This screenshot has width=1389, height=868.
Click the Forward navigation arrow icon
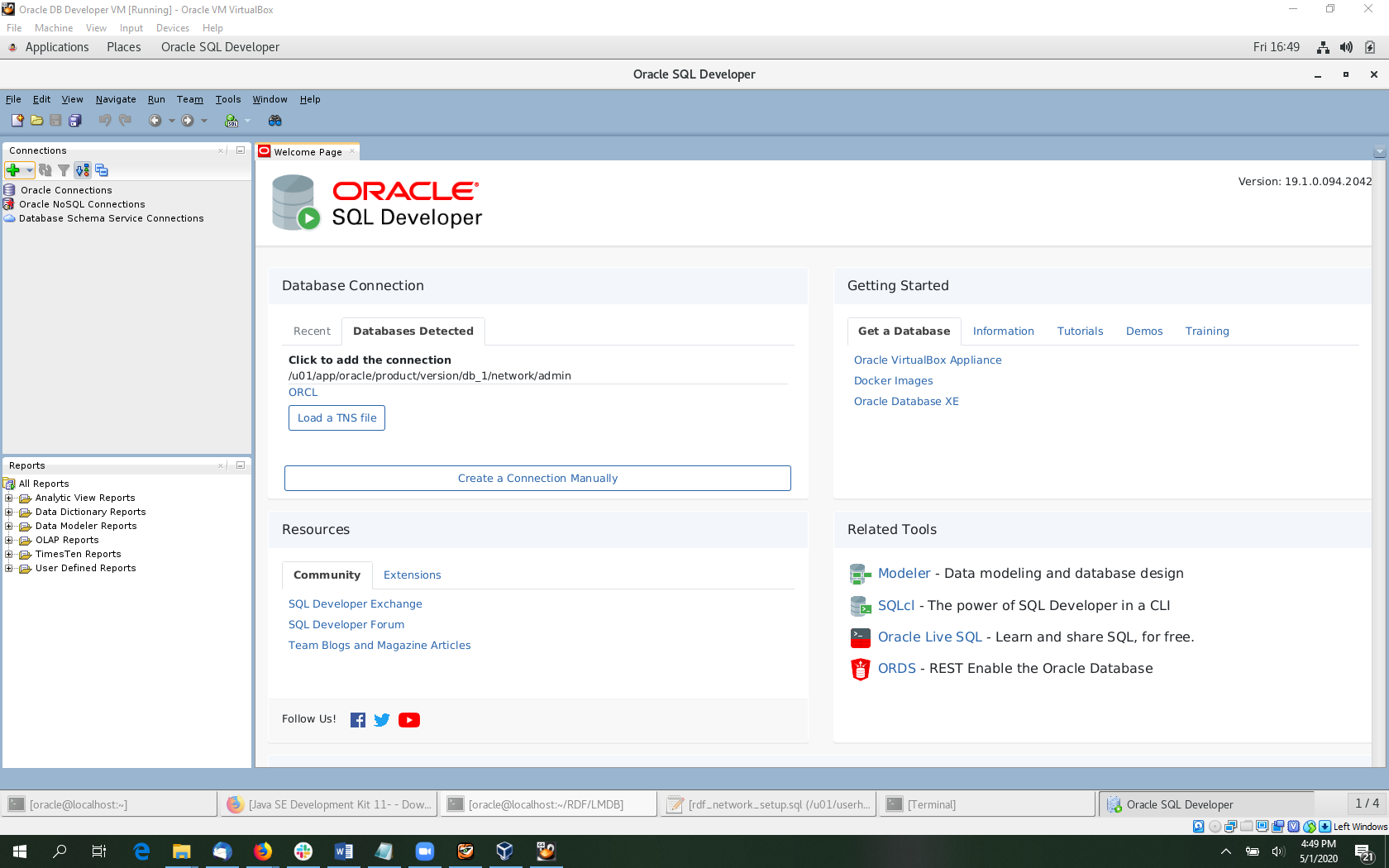click(x=188, y=121)
